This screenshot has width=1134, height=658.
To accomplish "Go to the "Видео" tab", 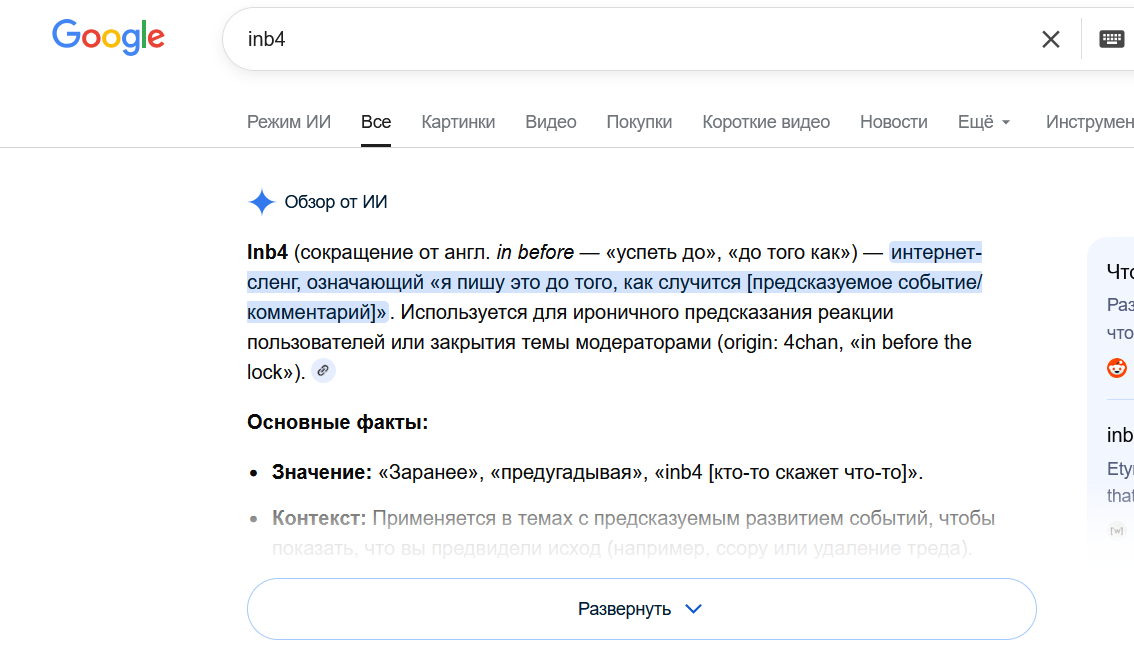I will click(x=551, y=122).
